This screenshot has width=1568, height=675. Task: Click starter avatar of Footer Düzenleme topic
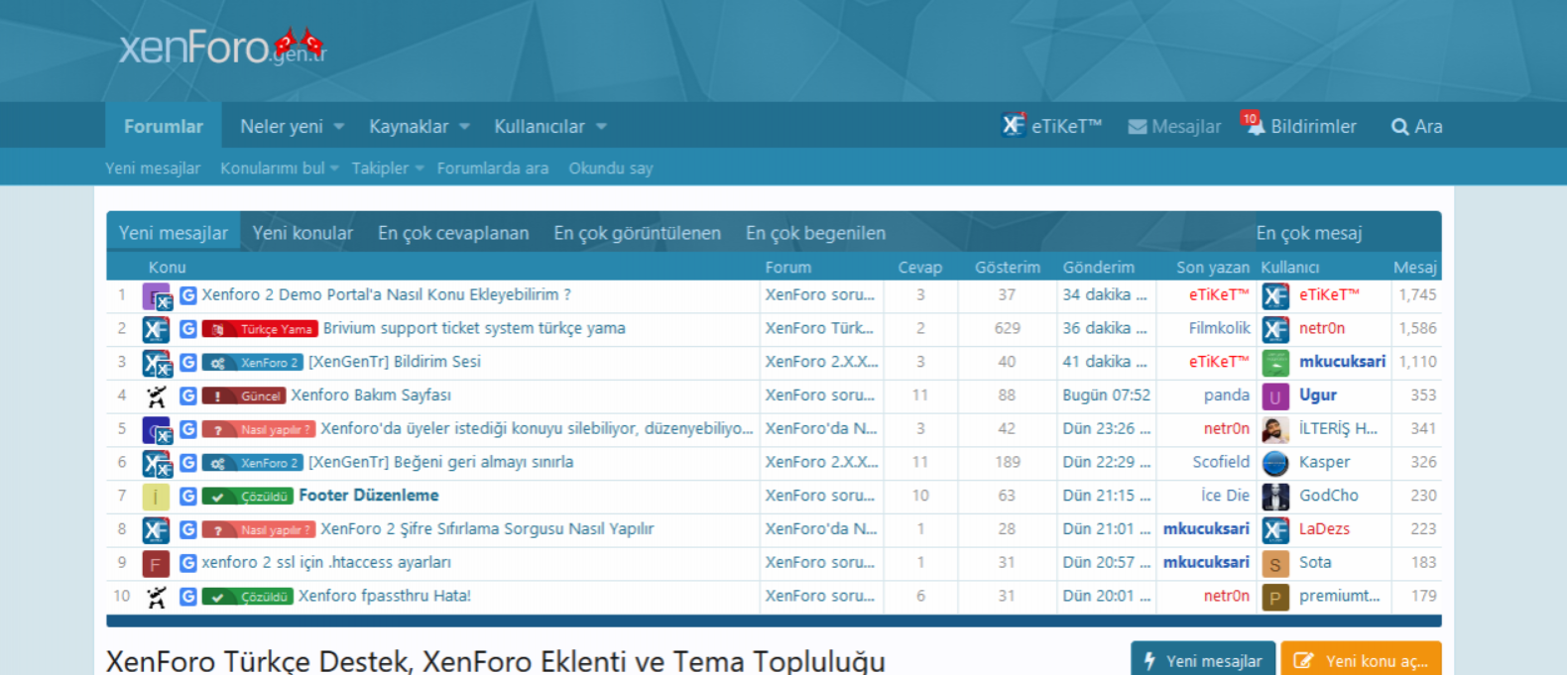[156, 497]
